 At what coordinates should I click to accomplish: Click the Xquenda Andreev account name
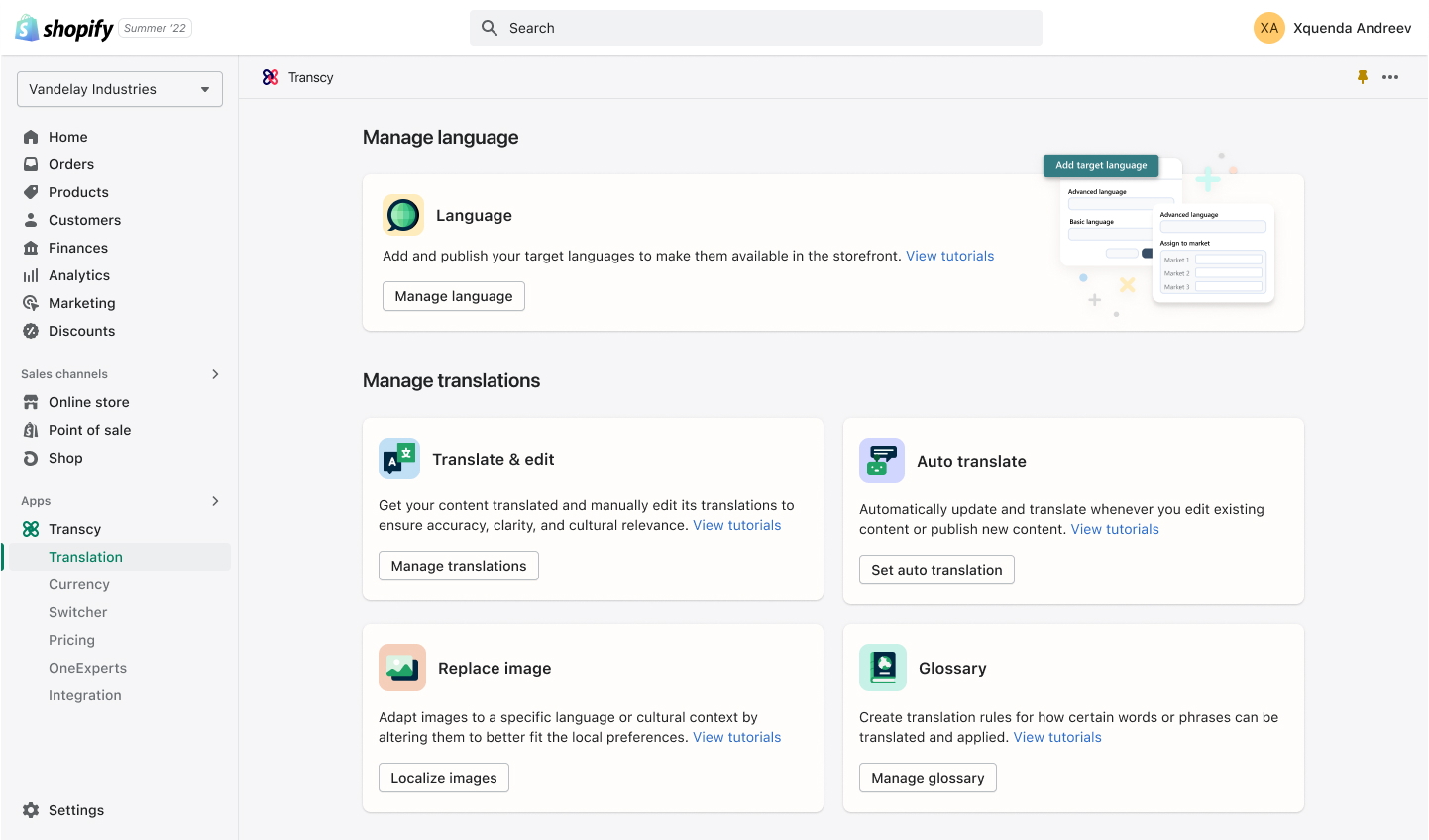pos(1353,28)
